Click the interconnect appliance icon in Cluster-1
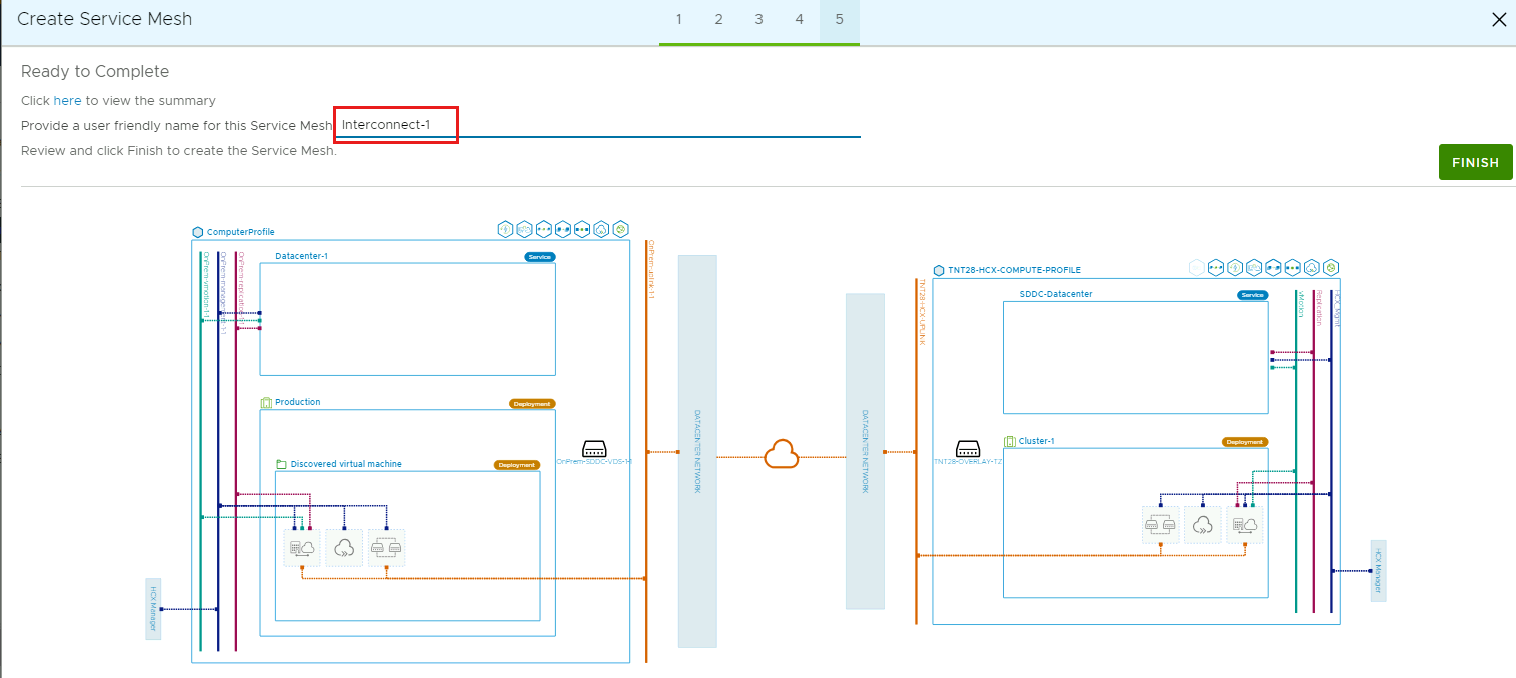 coord(1245,525)
